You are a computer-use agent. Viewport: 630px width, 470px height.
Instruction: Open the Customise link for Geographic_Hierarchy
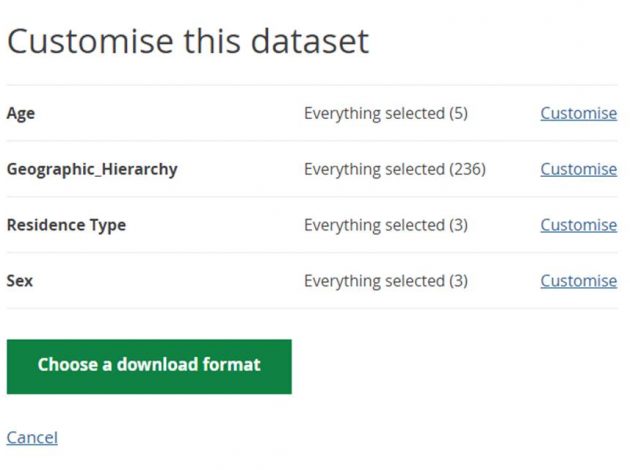click(x=579, y=169)
